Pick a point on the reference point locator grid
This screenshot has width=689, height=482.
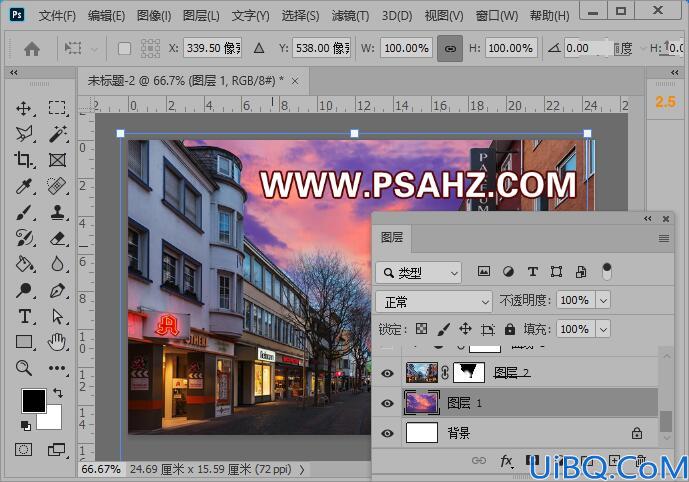coord(150,48)
